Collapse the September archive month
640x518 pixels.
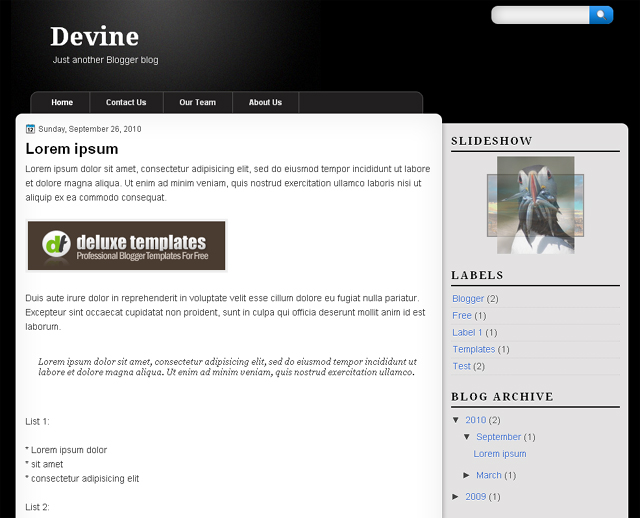click(467, 437)
